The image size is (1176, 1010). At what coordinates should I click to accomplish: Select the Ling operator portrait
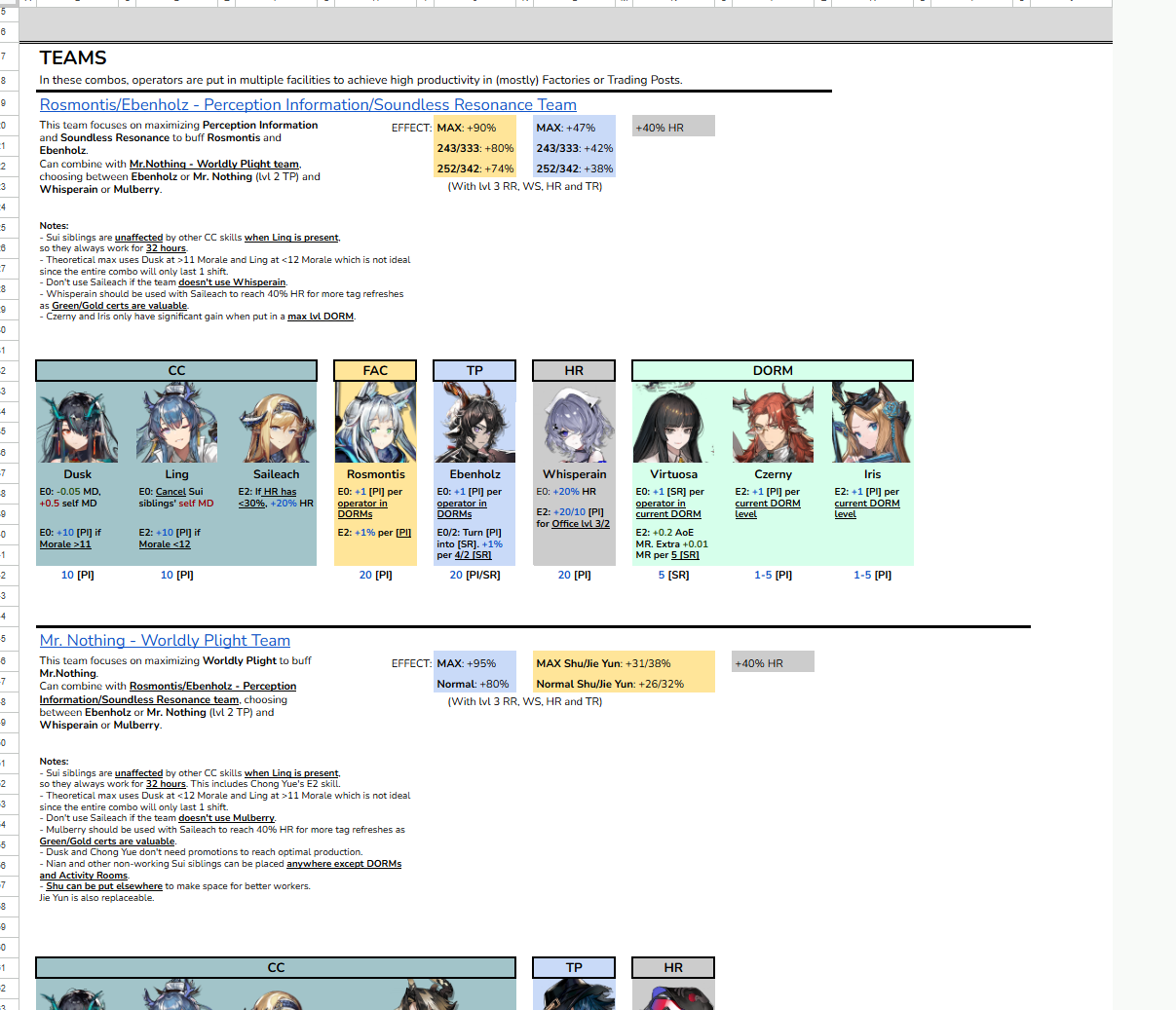click(x=176, y=424)
